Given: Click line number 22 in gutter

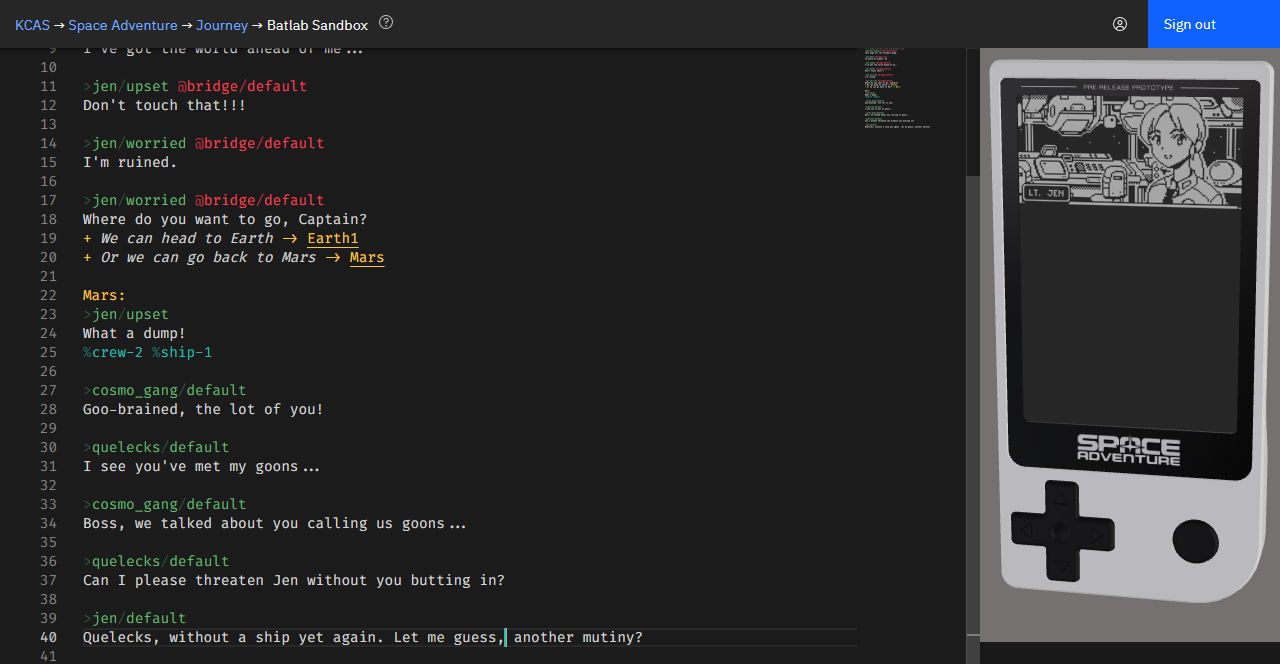Looking at the screenshot, I should [48, 296].
